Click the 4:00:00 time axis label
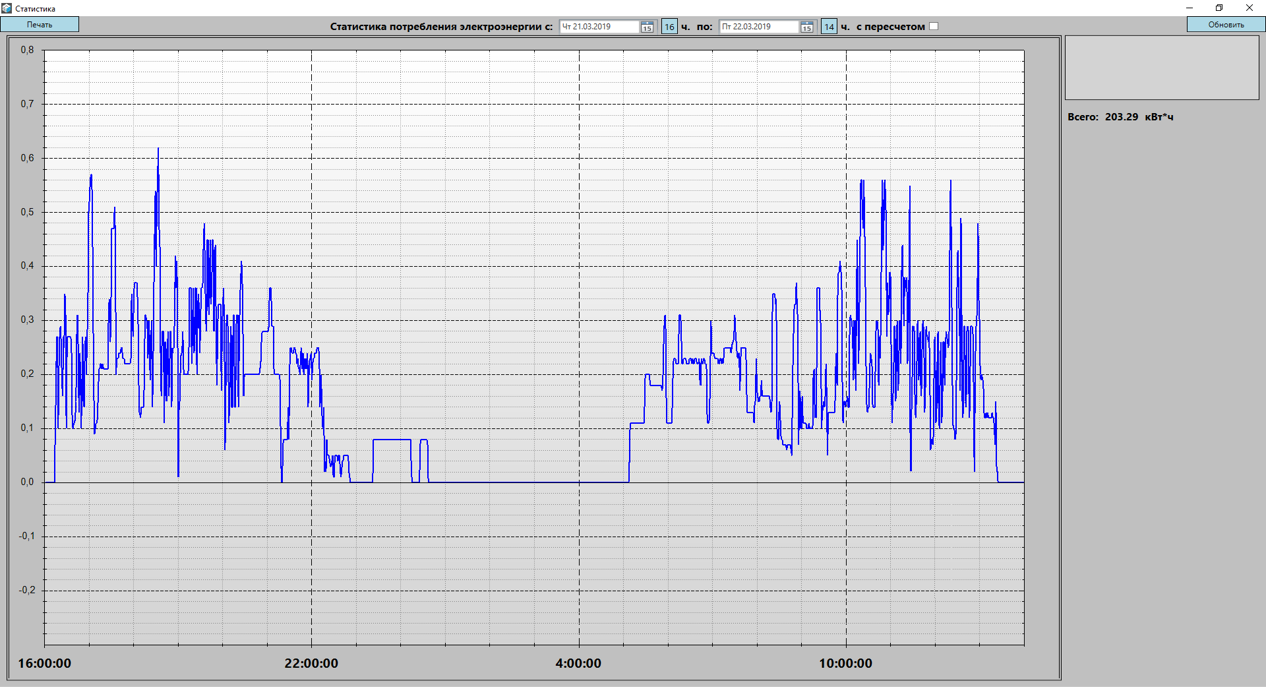Screen dimensions: 1266x687 tap(578, 664)
